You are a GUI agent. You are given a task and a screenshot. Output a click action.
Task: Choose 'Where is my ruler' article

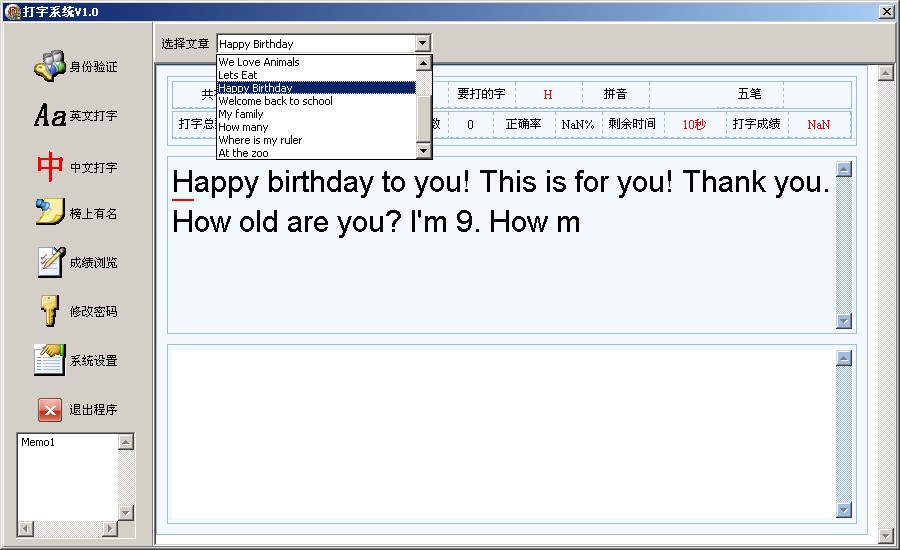coord(260,140)
